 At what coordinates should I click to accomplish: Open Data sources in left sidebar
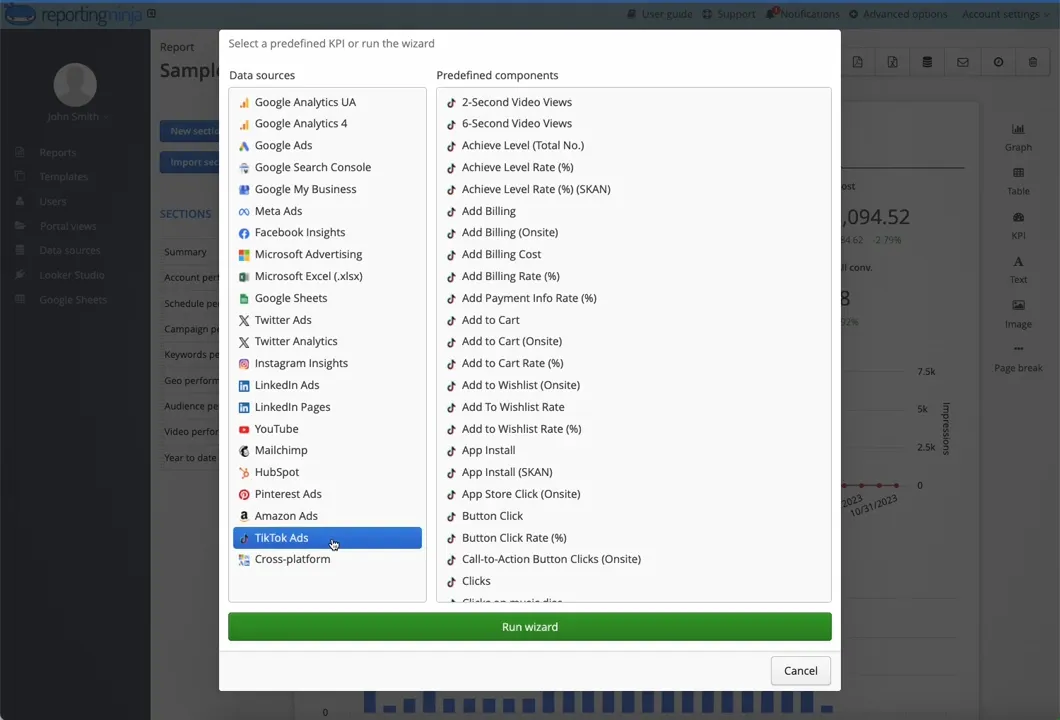[x=70, y=250]
